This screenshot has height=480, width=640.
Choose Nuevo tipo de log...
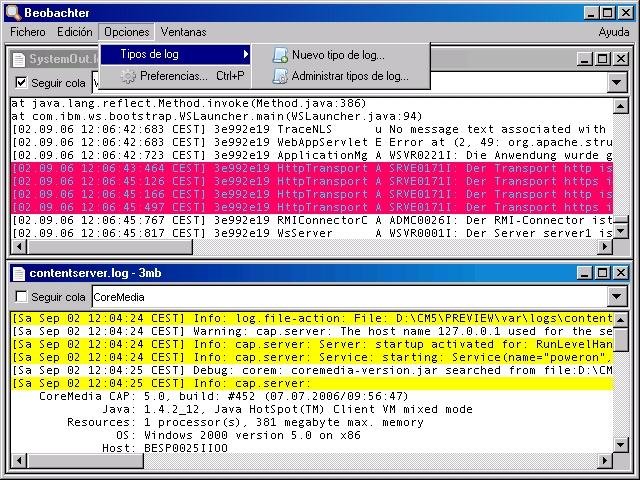(x=341, y=55)
